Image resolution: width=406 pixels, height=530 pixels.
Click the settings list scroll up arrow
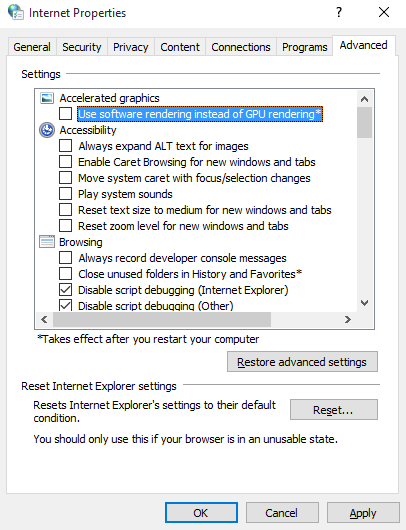pyautogui.click(x=364, y=99)
